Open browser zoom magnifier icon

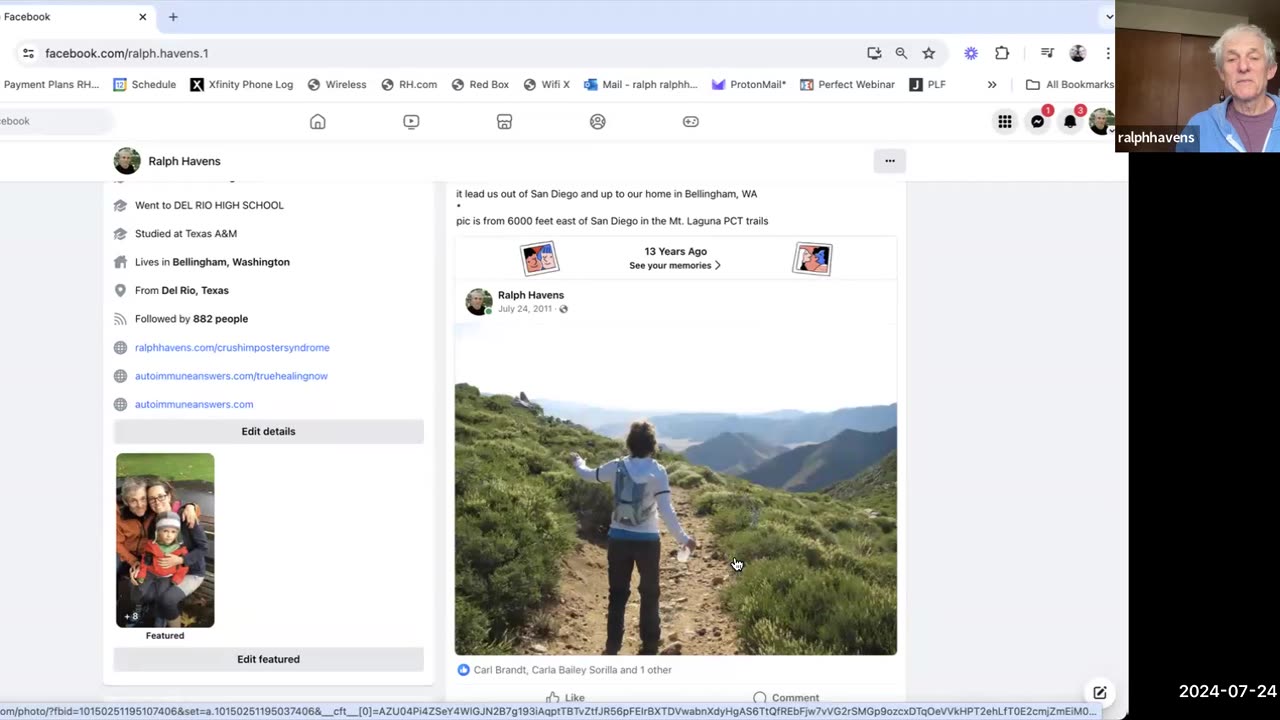pos(901,53)
